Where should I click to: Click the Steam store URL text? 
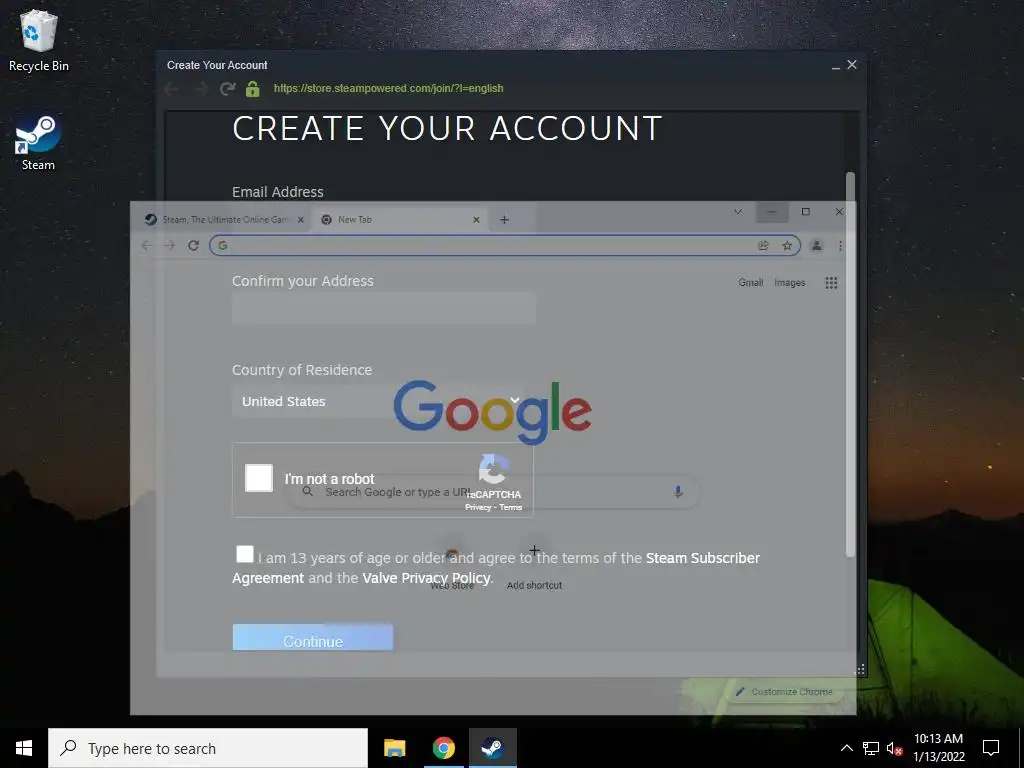click(389, 89)
